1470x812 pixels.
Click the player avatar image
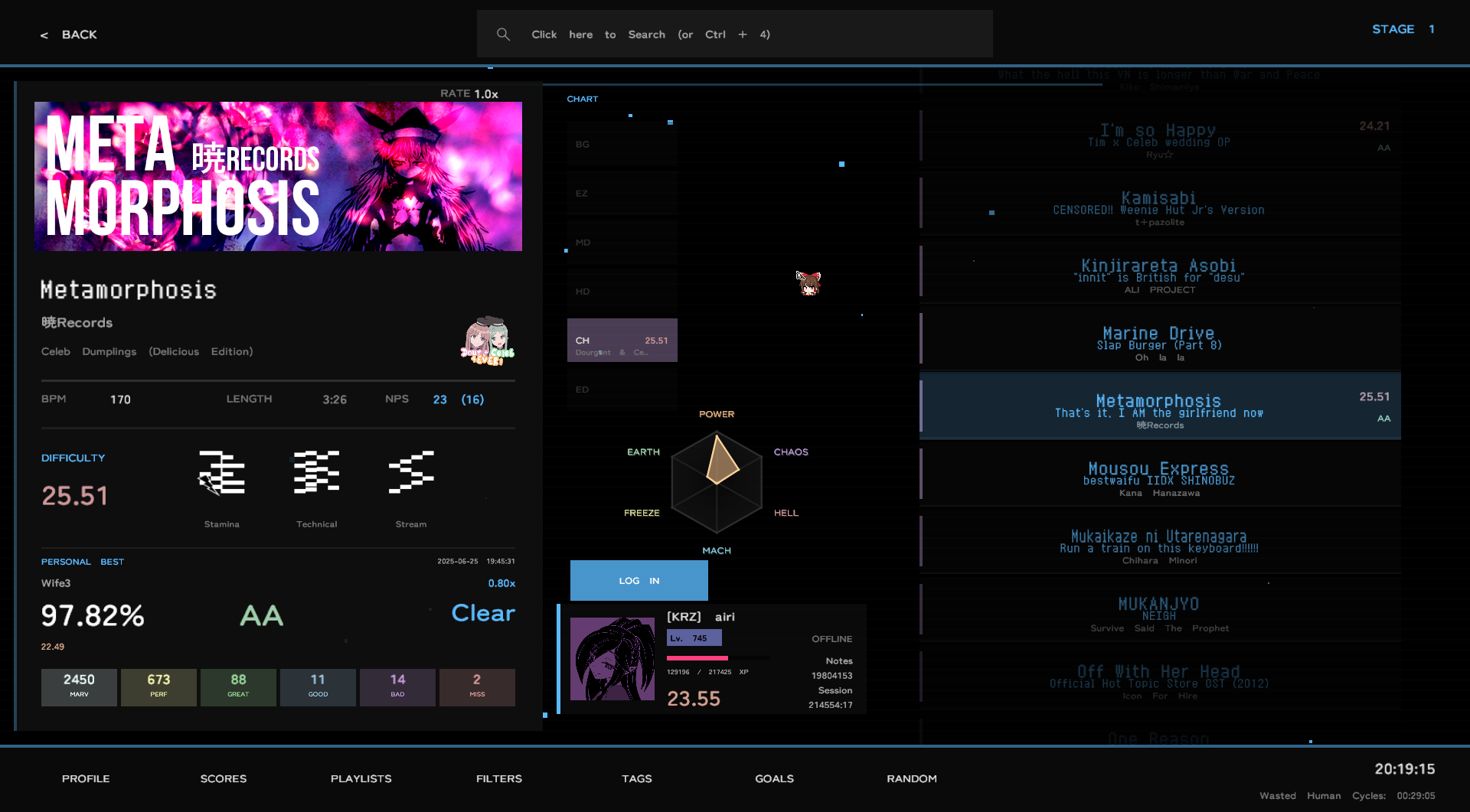(x=612, y=659)
